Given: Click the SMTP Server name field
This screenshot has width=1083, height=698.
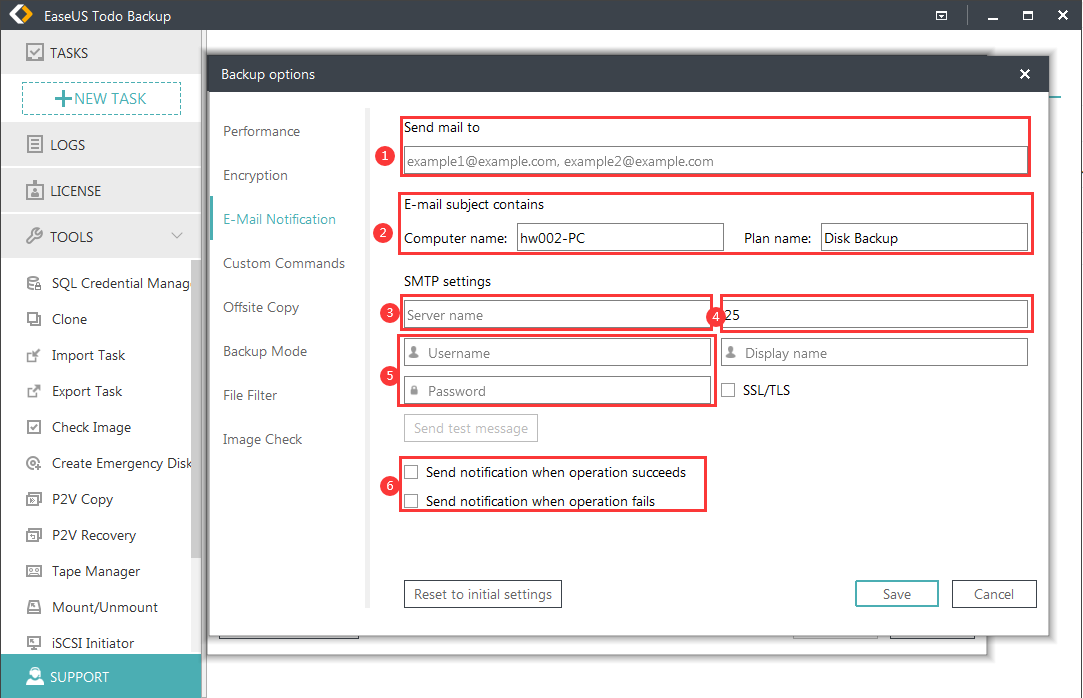Looking at the screenshot, I should point(557,315).
